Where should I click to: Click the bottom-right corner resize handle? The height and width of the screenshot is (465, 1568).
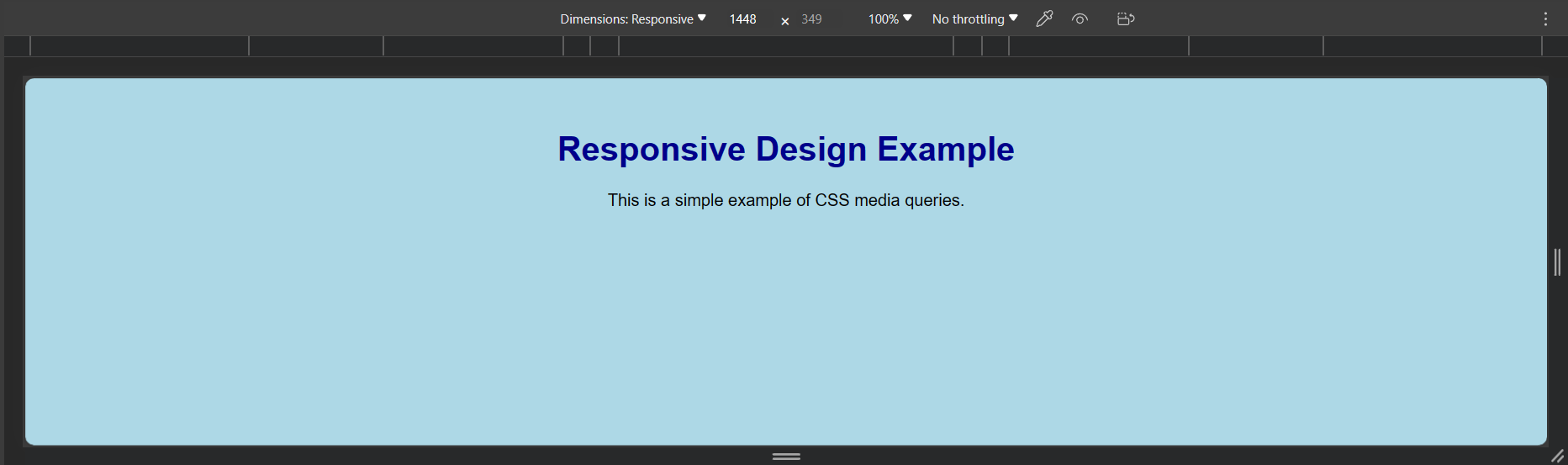[1557, 456]
